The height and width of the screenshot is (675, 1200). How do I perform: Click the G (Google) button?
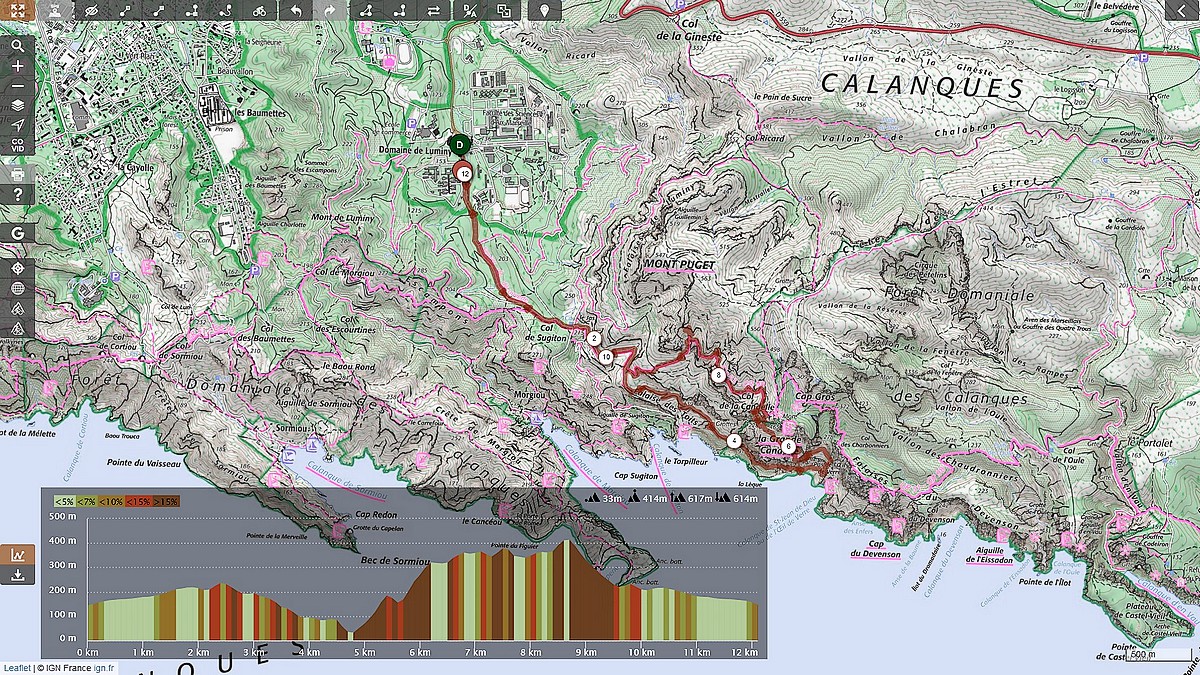pos(17,233)
